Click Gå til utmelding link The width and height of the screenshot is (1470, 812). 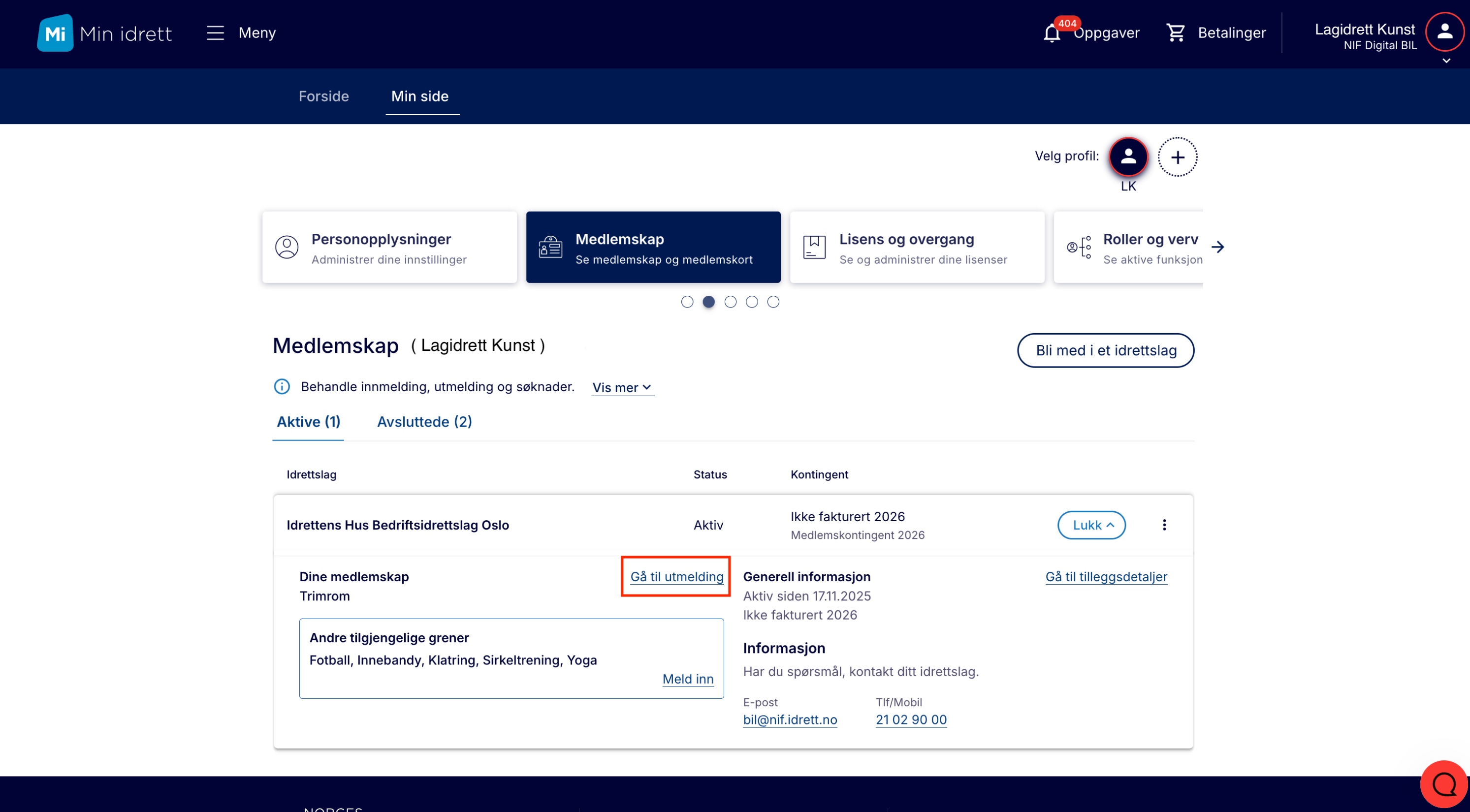tap(677, 577)
